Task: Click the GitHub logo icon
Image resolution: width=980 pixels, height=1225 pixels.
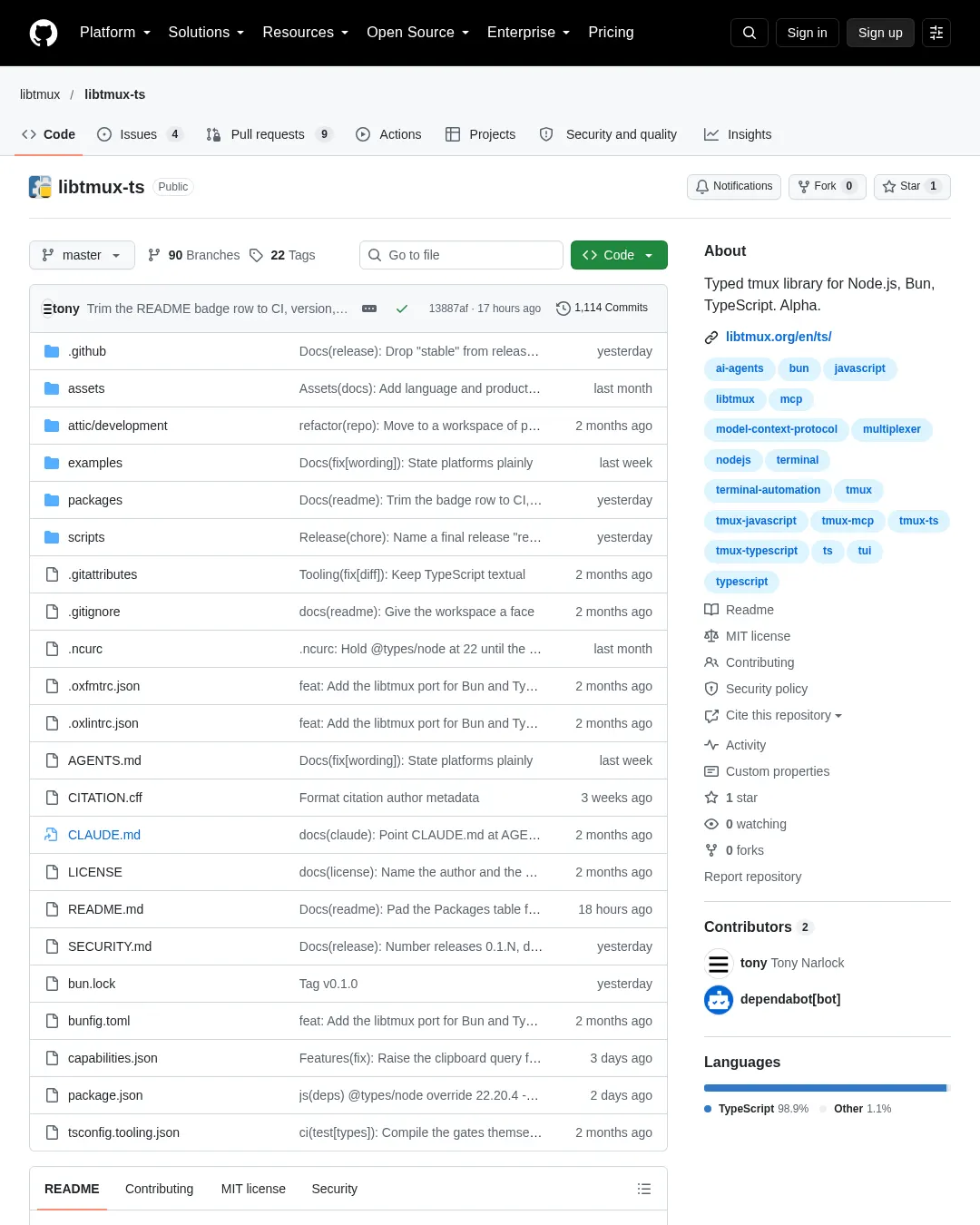Action: coord(44,33)
